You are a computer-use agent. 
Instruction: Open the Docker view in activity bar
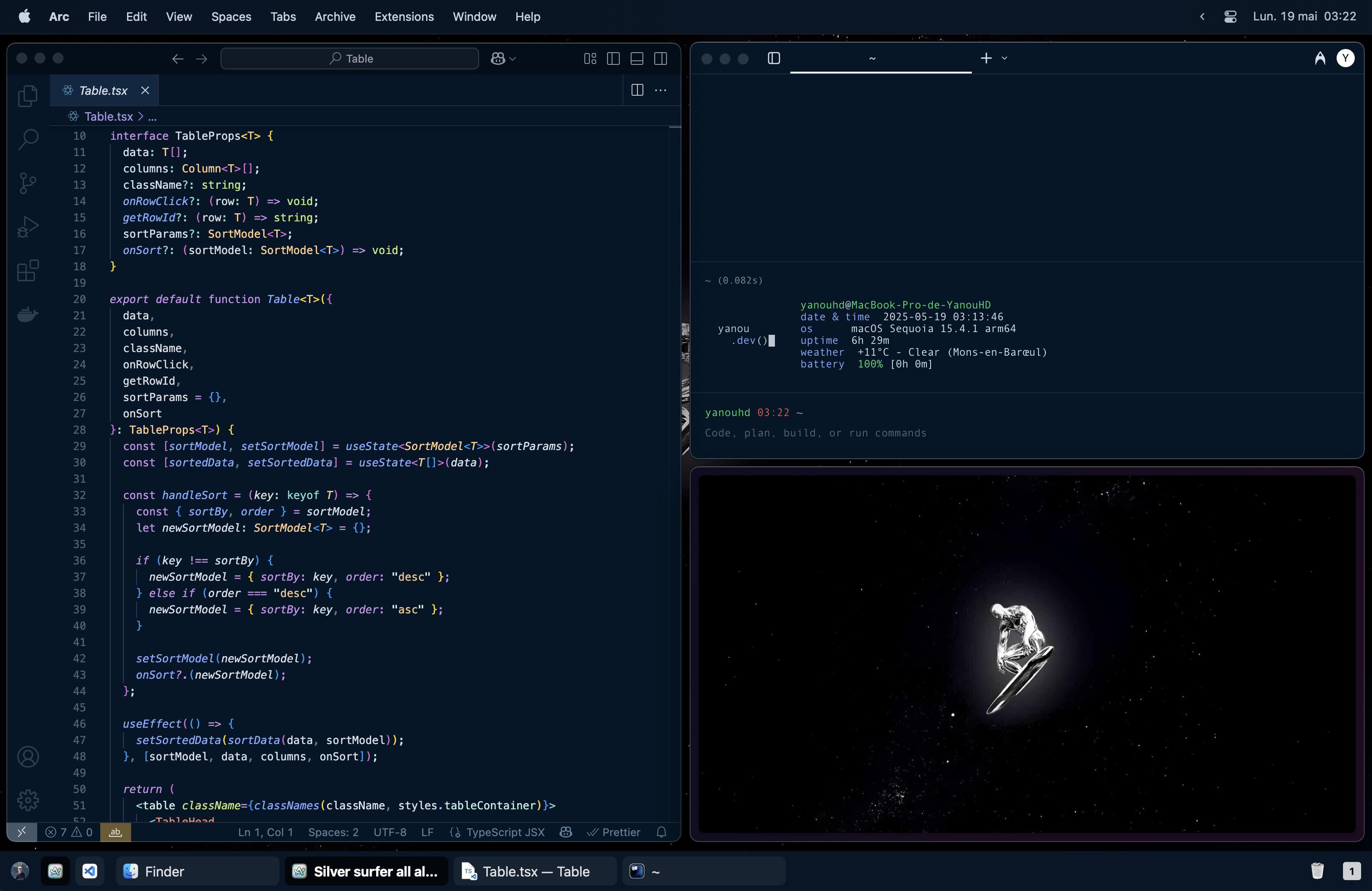pyautogui.click(x=28, y=314)
